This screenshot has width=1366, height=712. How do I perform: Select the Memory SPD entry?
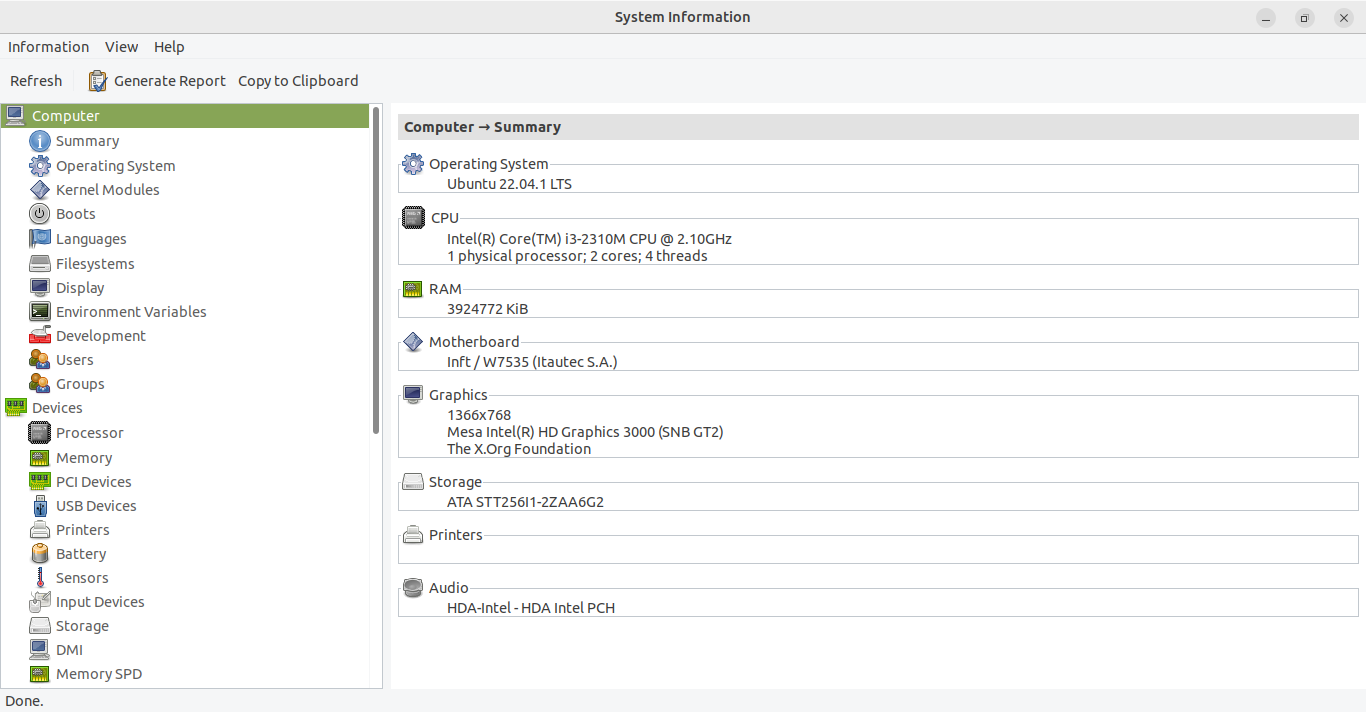(99, 674)
